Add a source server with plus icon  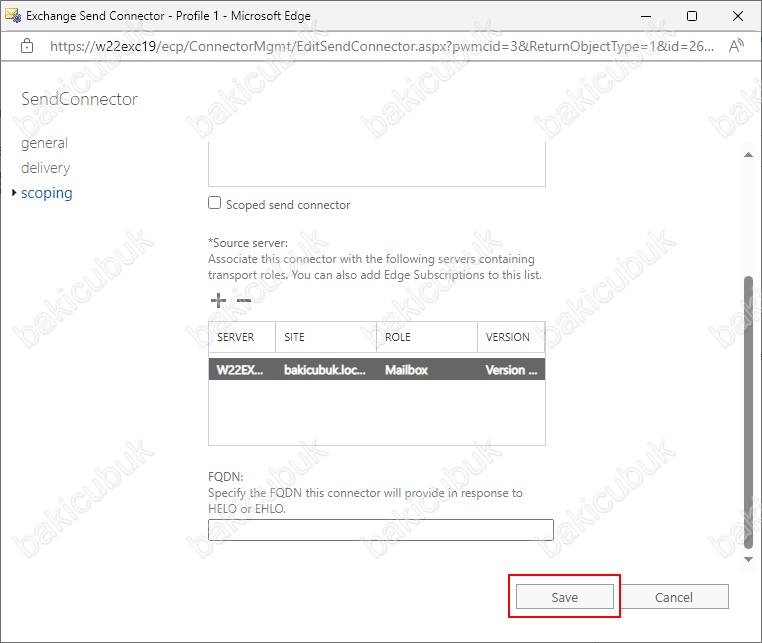pyautogui.click(x=218, y=300)
